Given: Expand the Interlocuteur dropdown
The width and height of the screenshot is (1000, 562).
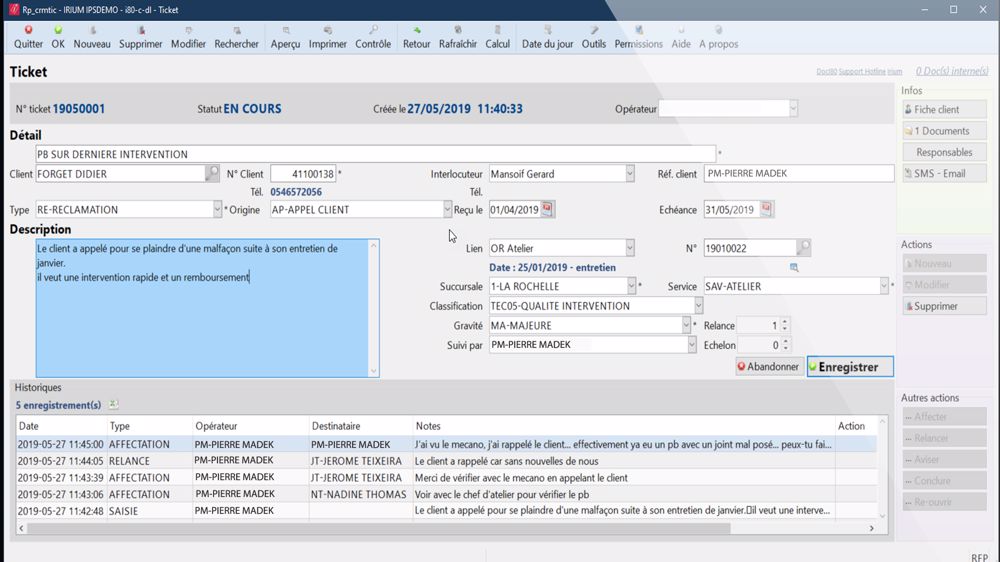Looking at the screenshot, I should (629, 174).
